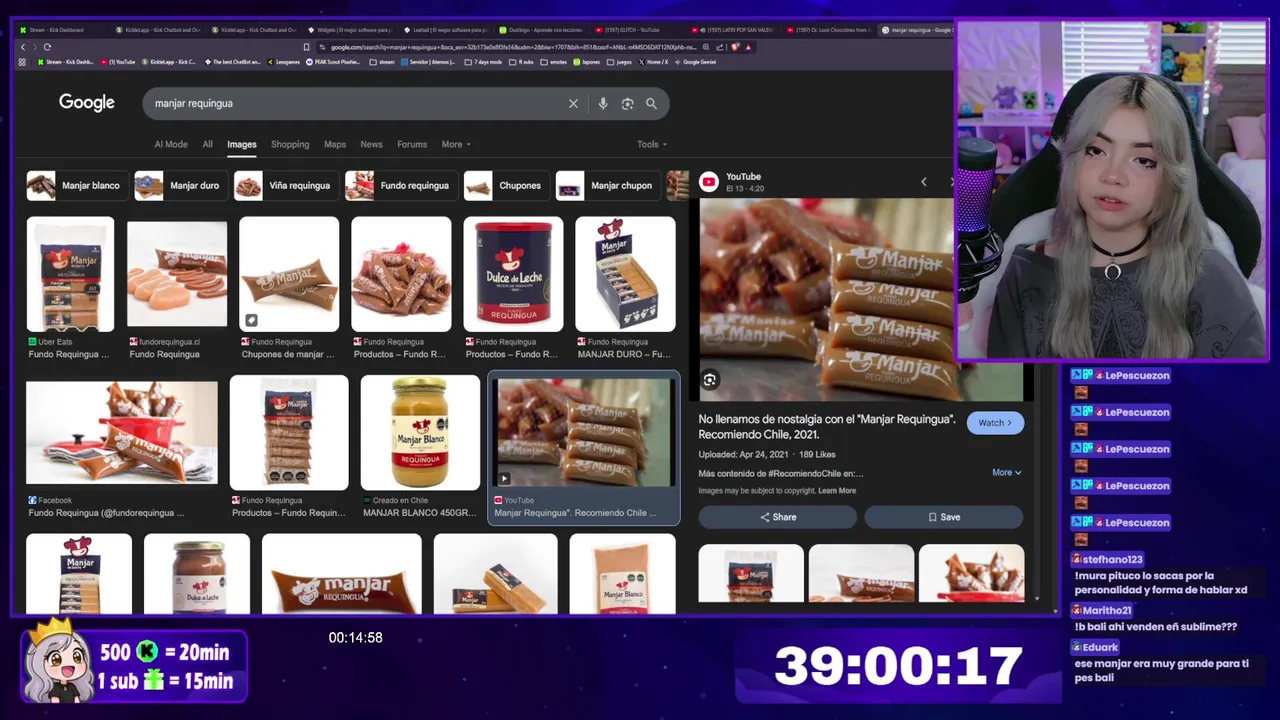Start voice search with the microphone icon
The image size is (1280, 720).
[x=602, y=103]
